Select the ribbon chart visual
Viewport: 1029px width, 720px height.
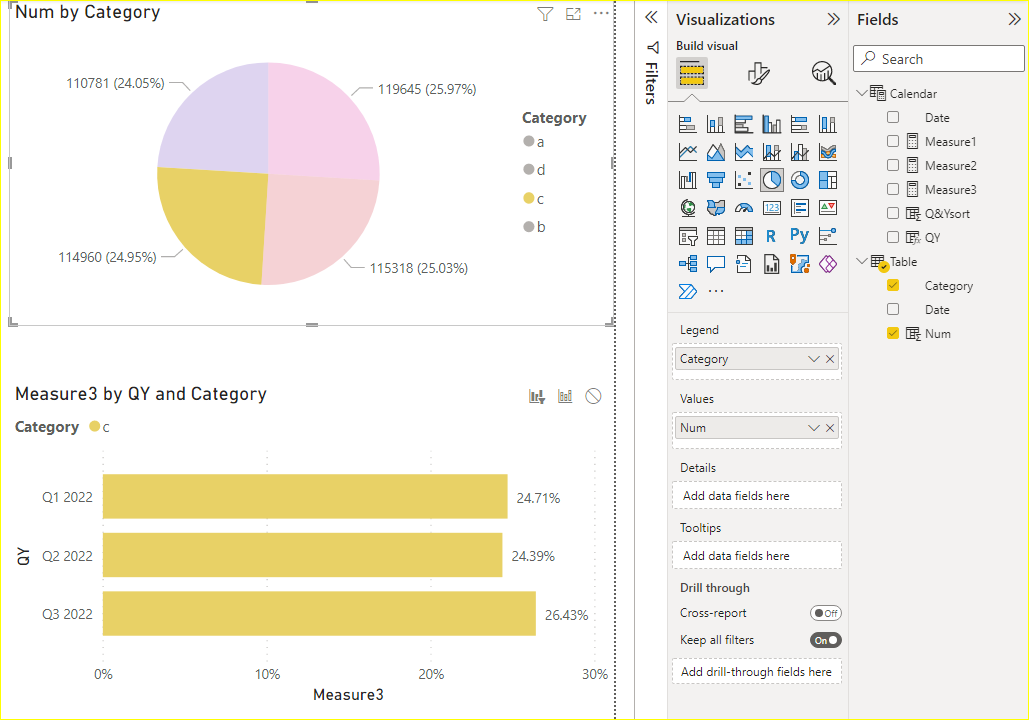tap(828, 152)
